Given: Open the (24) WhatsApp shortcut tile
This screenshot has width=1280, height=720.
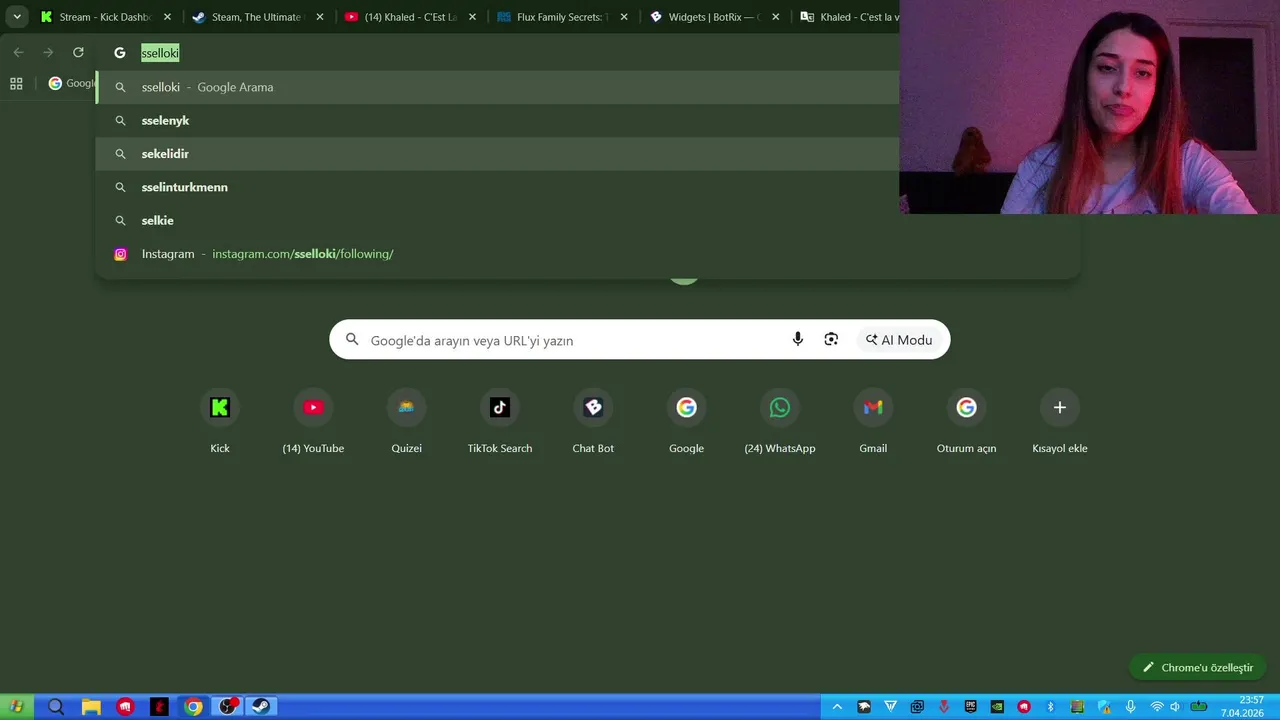Looking at the screenshot, I should pos(780,423).
